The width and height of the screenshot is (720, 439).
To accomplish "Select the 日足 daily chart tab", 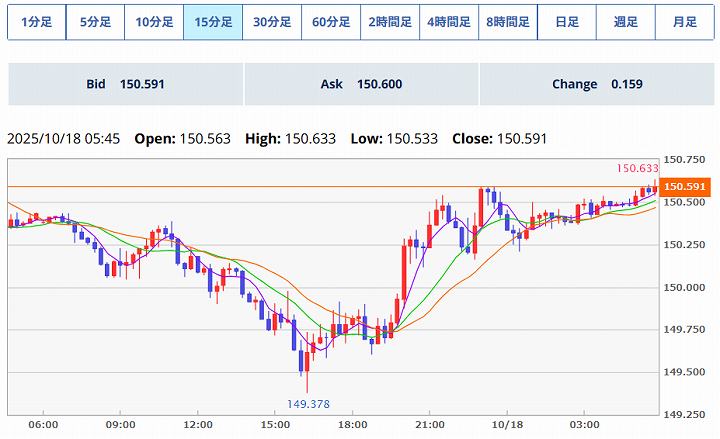I will [x=566, y=21].
